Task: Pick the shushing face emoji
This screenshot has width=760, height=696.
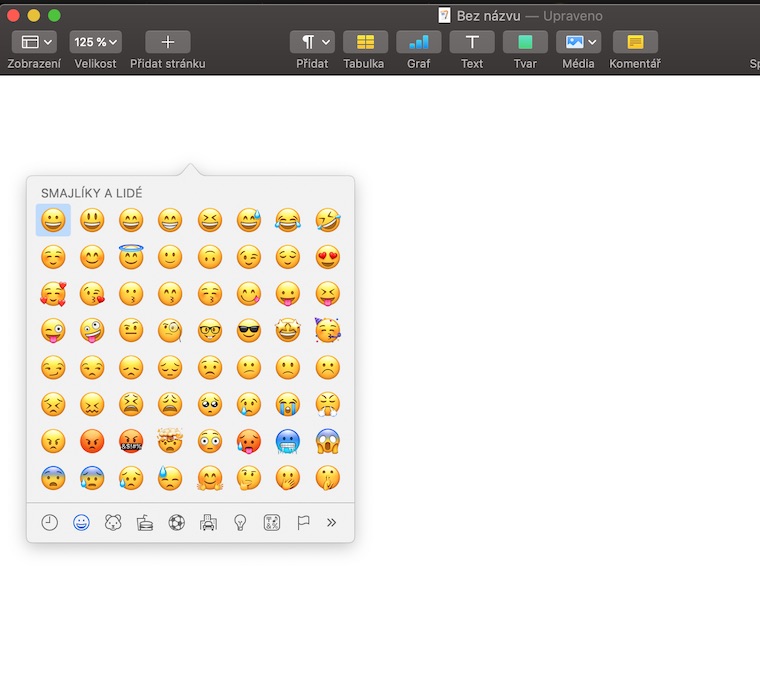Action: click(328, 478)
